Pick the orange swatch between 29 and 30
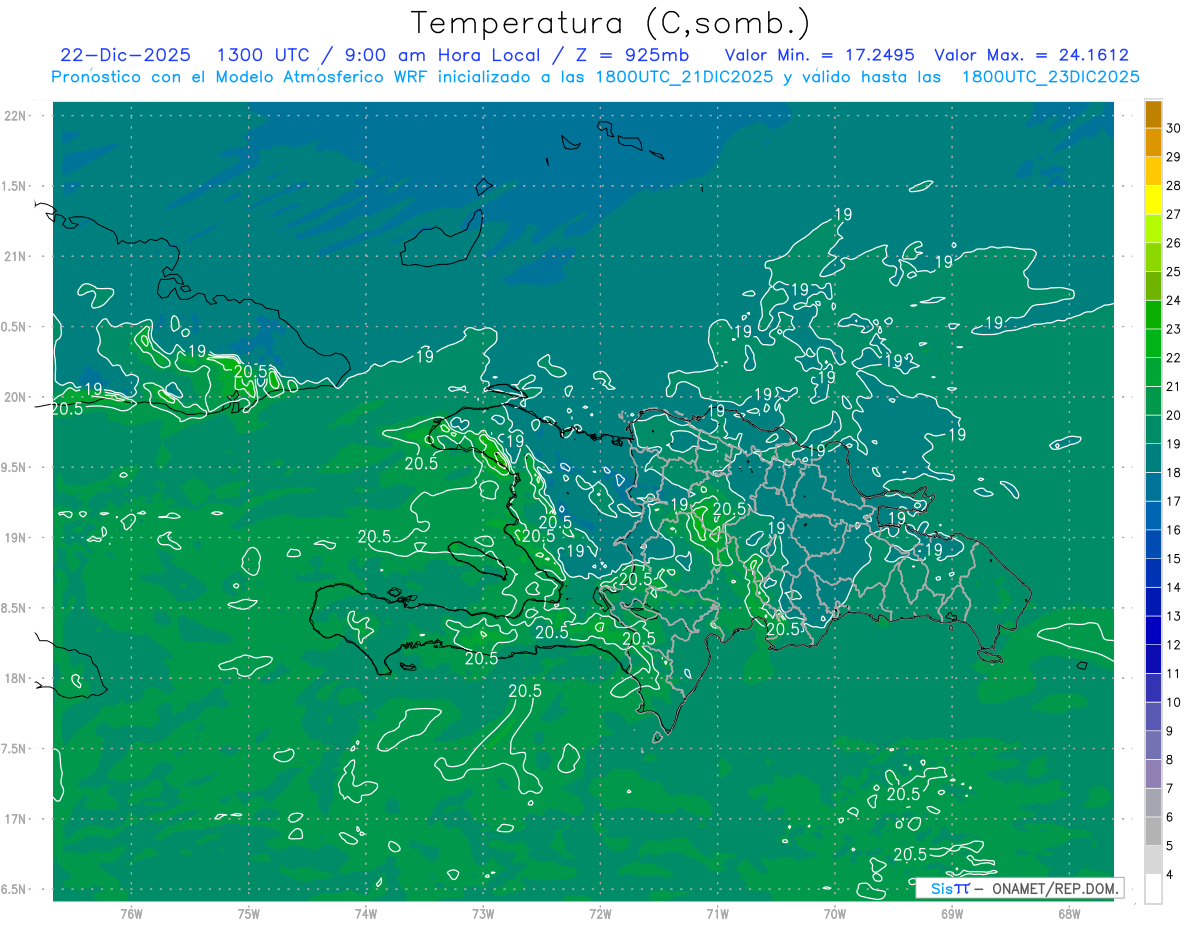 pos(1154,143)
